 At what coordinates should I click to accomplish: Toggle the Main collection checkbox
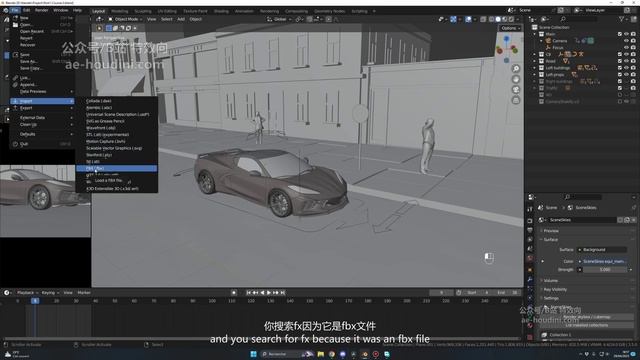(620, 34)
